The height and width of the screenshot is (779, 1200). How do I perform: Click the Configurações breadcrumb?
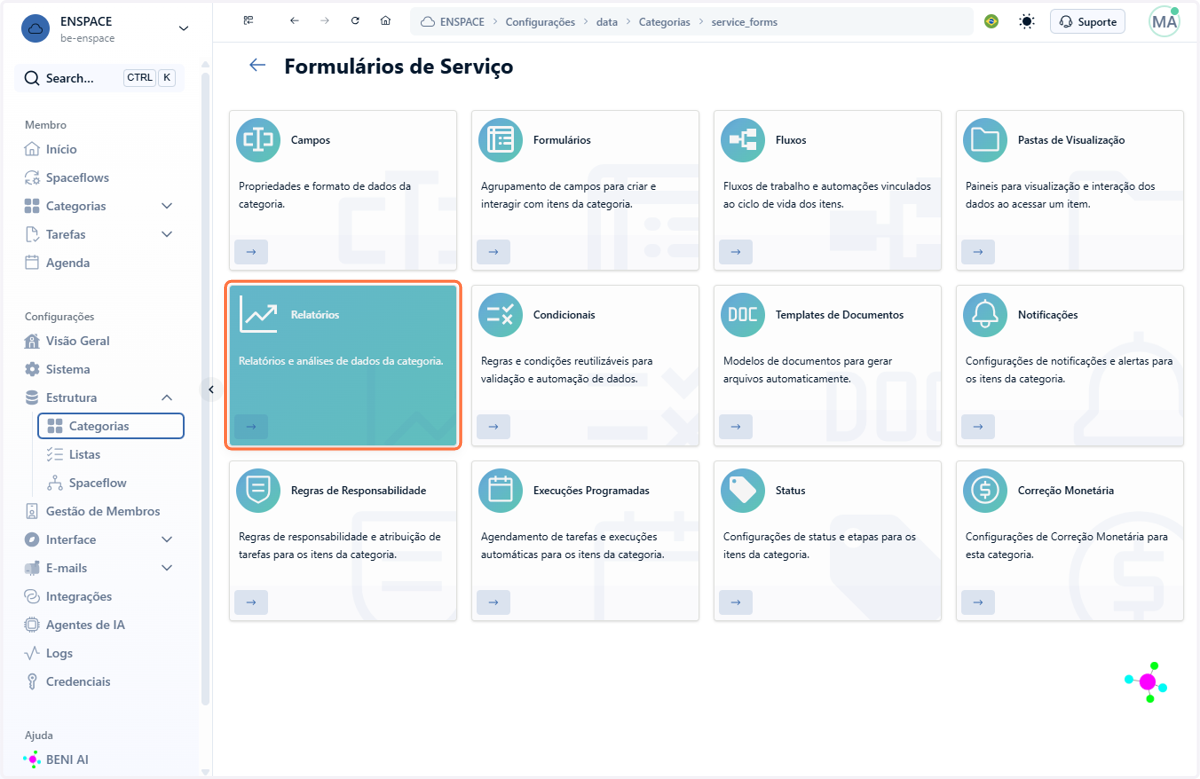coord(540,22)
